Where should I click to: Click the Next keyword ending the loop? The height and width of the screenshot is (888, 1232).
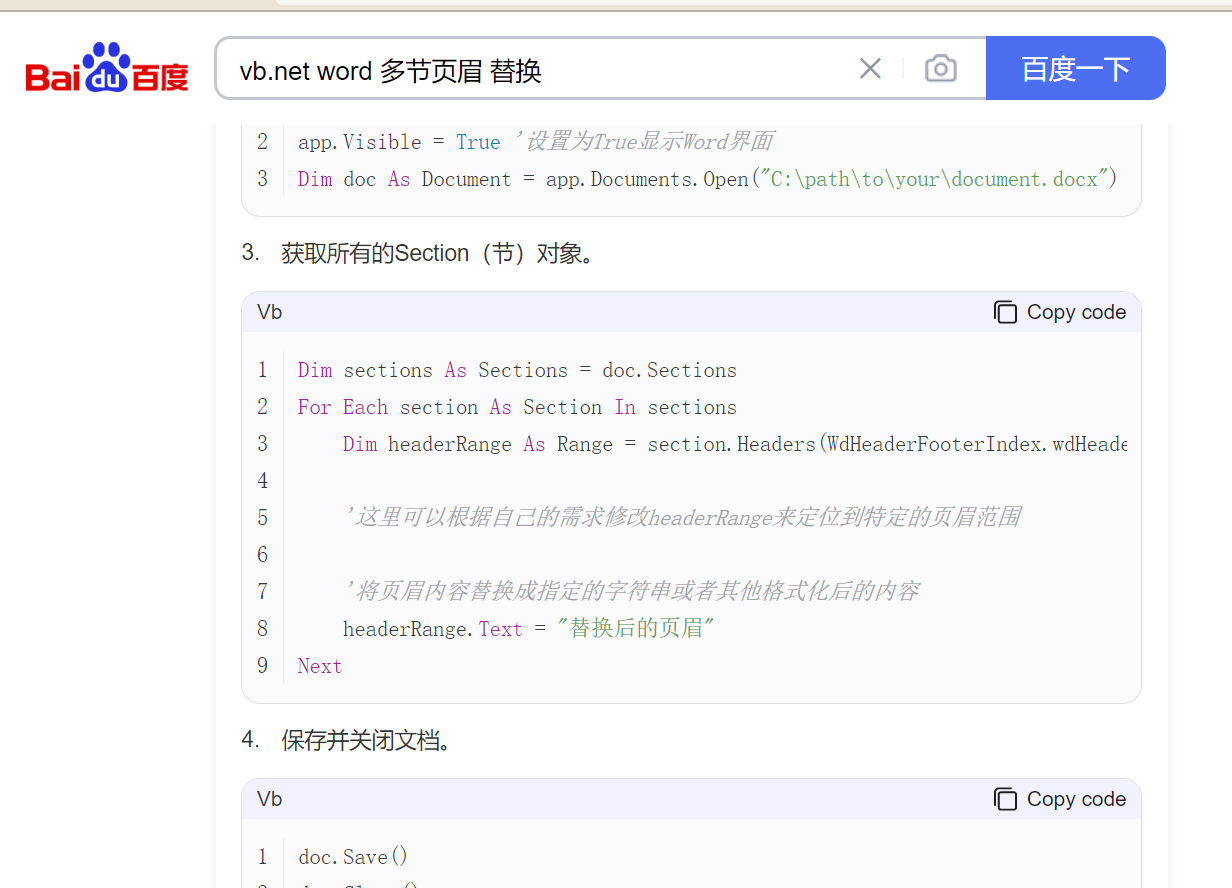(320, 666)
